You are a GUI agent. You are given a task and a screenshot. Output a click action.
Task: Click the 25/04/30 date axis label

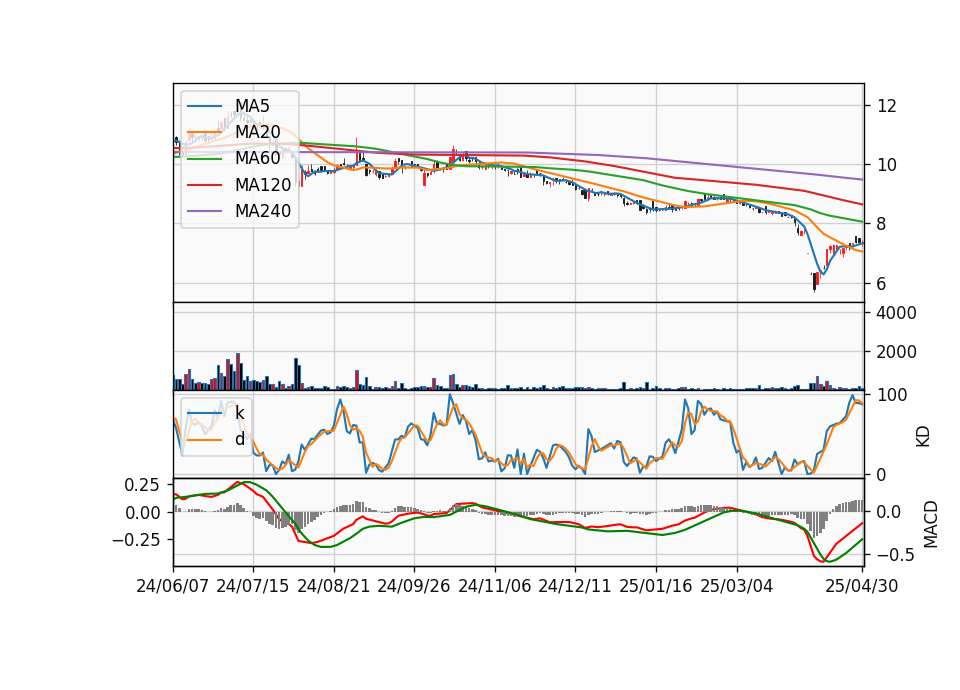pyautogui.click(x=862, y=587)
